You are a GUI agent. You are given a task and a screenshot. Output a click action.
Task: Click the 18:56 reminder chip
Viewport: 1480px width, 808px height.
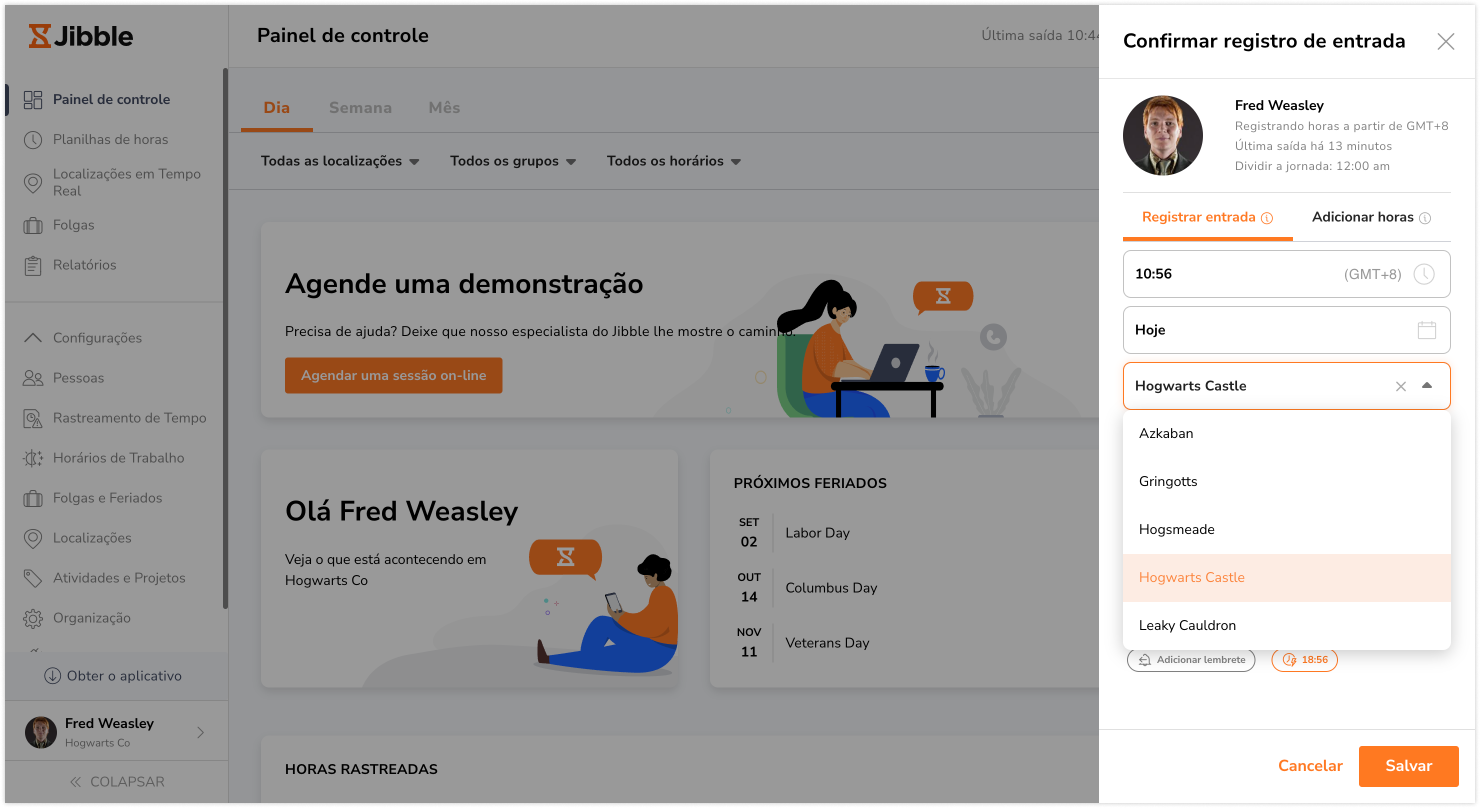(x=1304, y=660)
